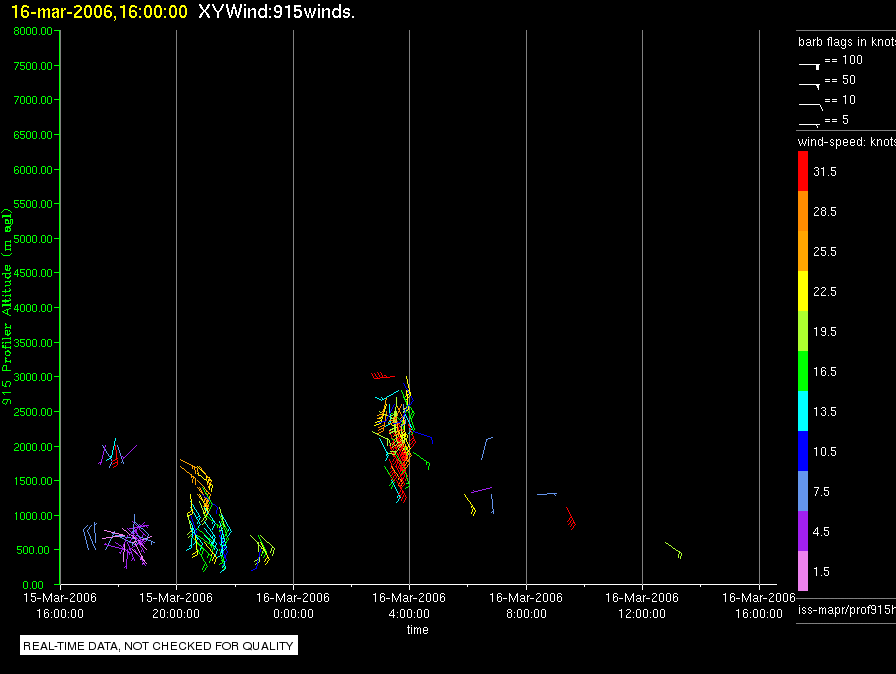Image resolution: width=896 pixels, height=674 pixels.
Task: Click the 16-Mar-2006 12:00:00 time axis label
Action: pyautogui.click(x=642, y=605)
